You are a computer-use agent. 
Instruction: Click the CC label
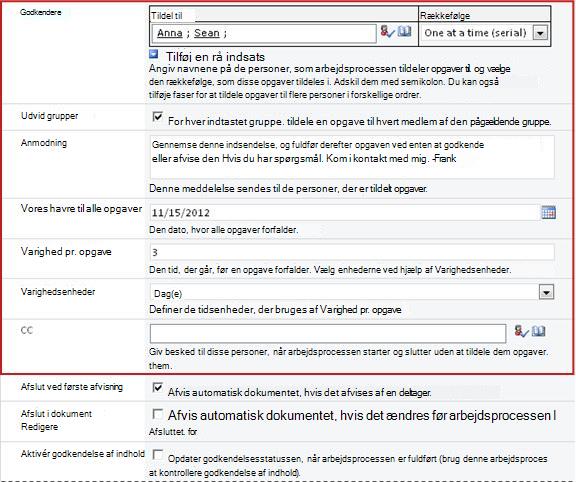(x=27, y=330)
